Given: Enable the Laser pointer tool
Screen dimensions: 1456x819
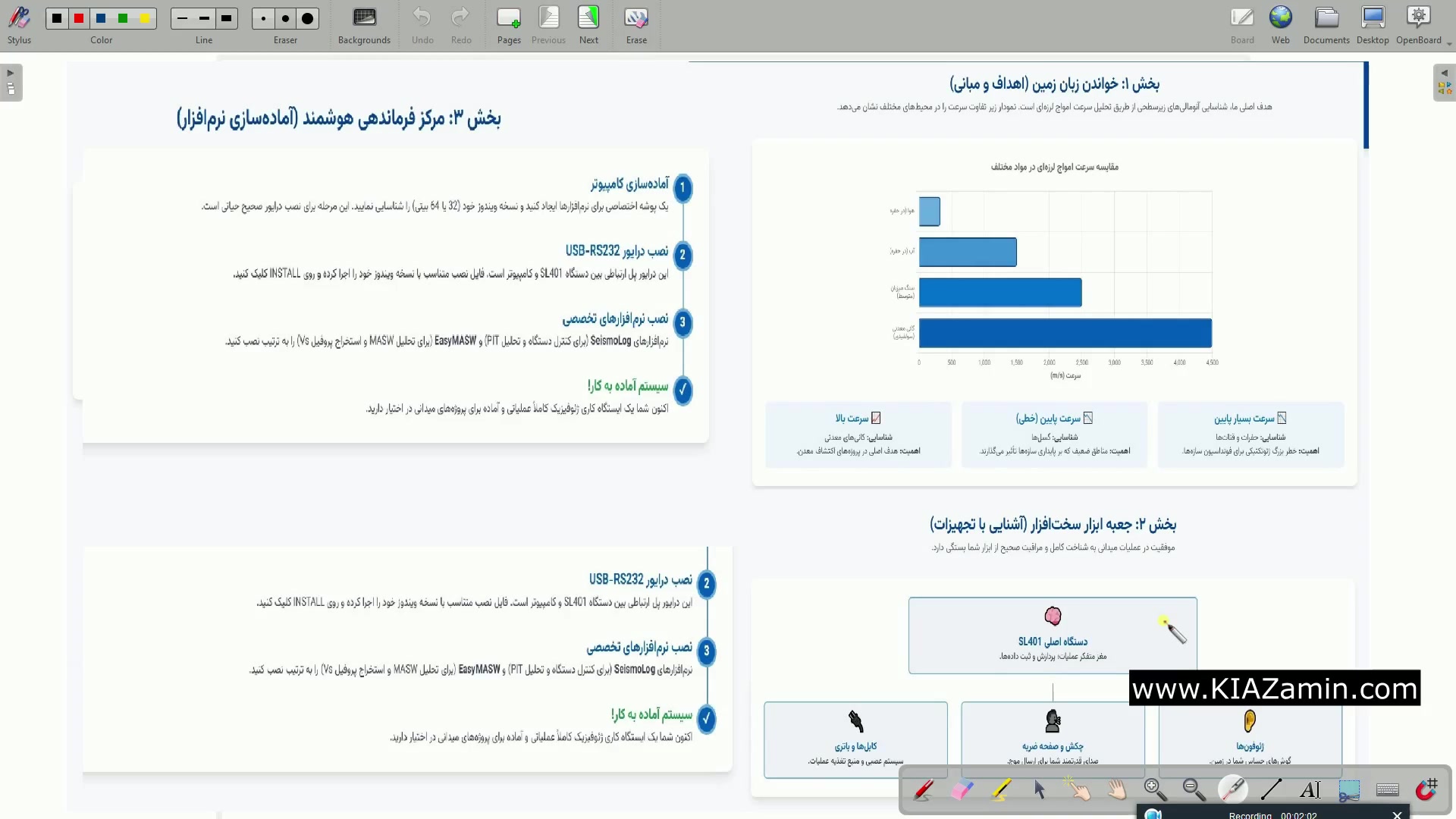Looking at the screenshot, I should 1233,790.
